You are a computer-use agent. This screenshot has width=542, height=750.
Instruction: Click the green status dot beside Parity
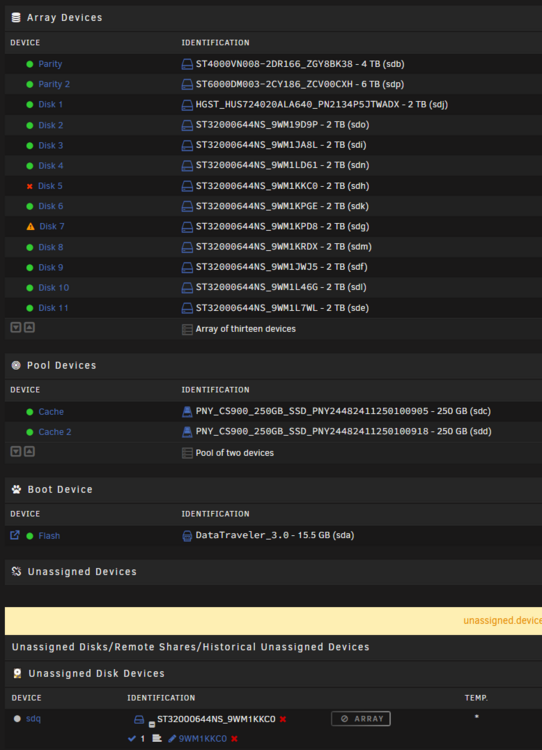pos(30,64)
